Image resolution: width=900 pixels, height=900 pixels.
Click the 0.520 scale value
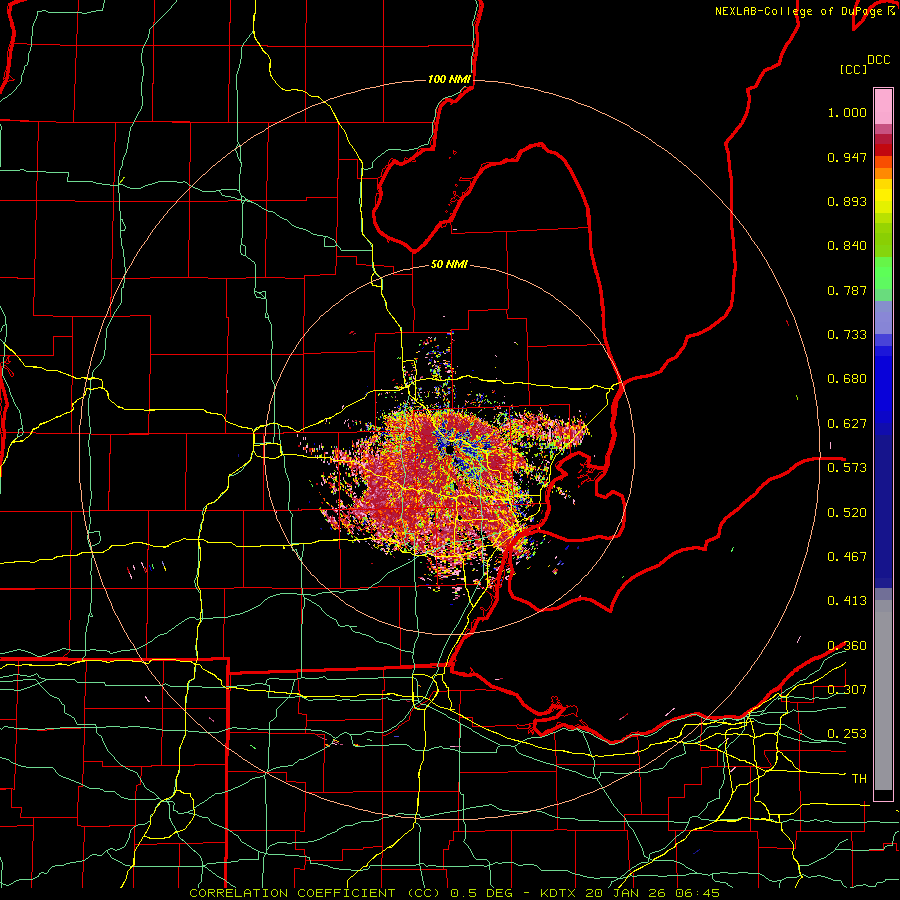tap(847, 513)
